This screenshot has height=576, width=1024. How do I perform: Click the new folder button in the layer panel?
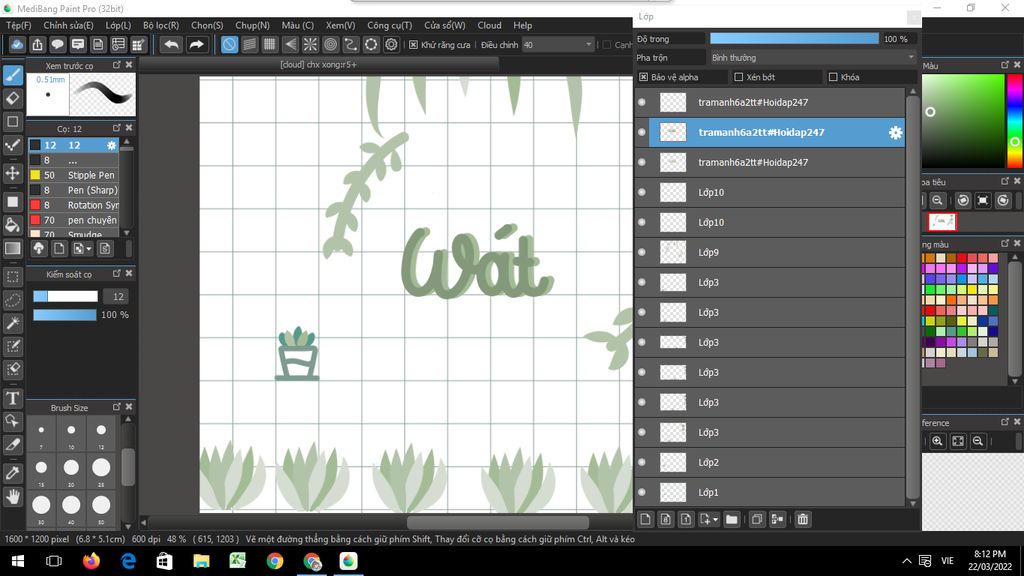pos(731,519)
